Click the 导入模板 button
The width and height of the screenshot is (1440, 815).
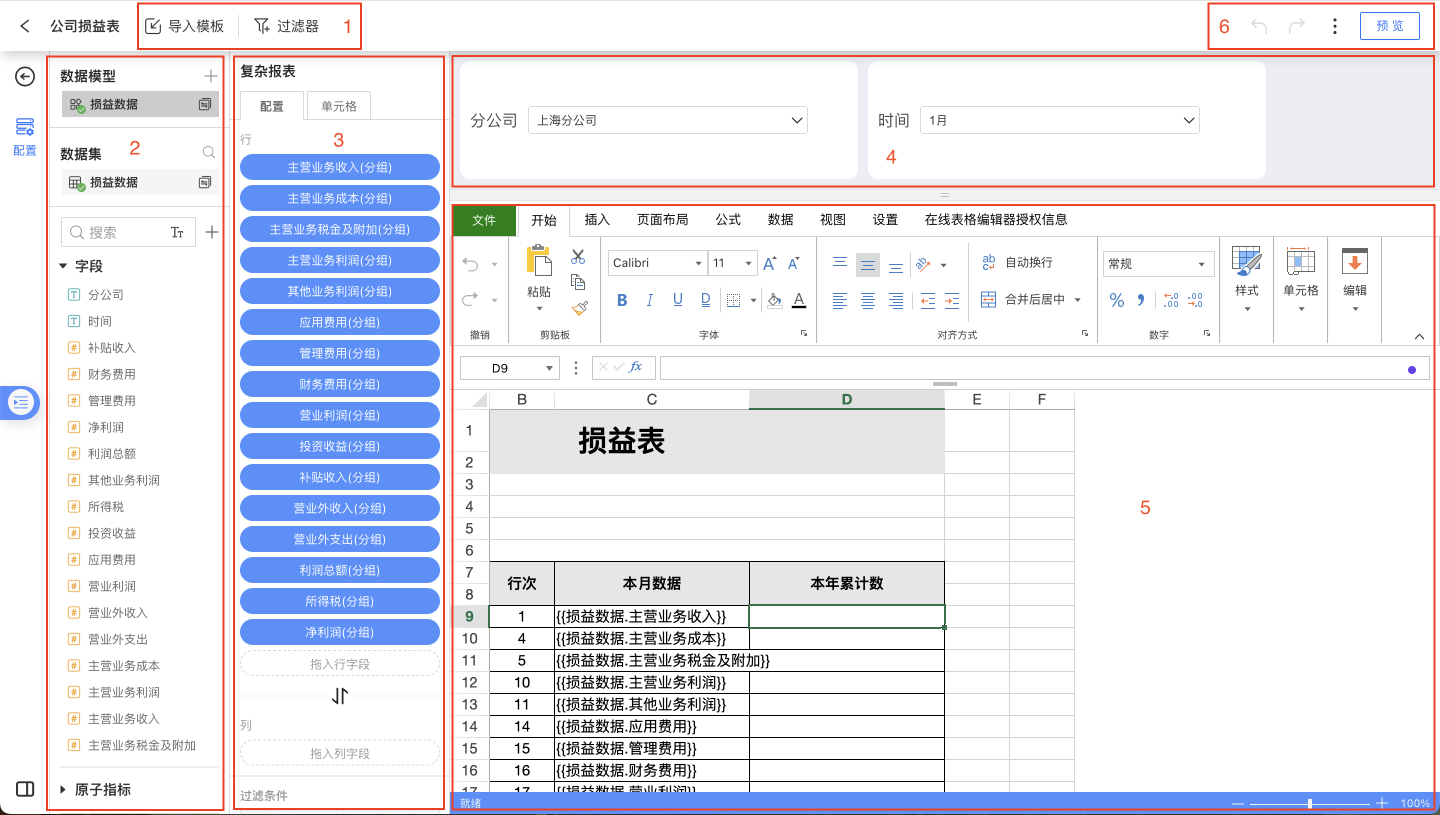pyautogui.click(x=185, y=26)
